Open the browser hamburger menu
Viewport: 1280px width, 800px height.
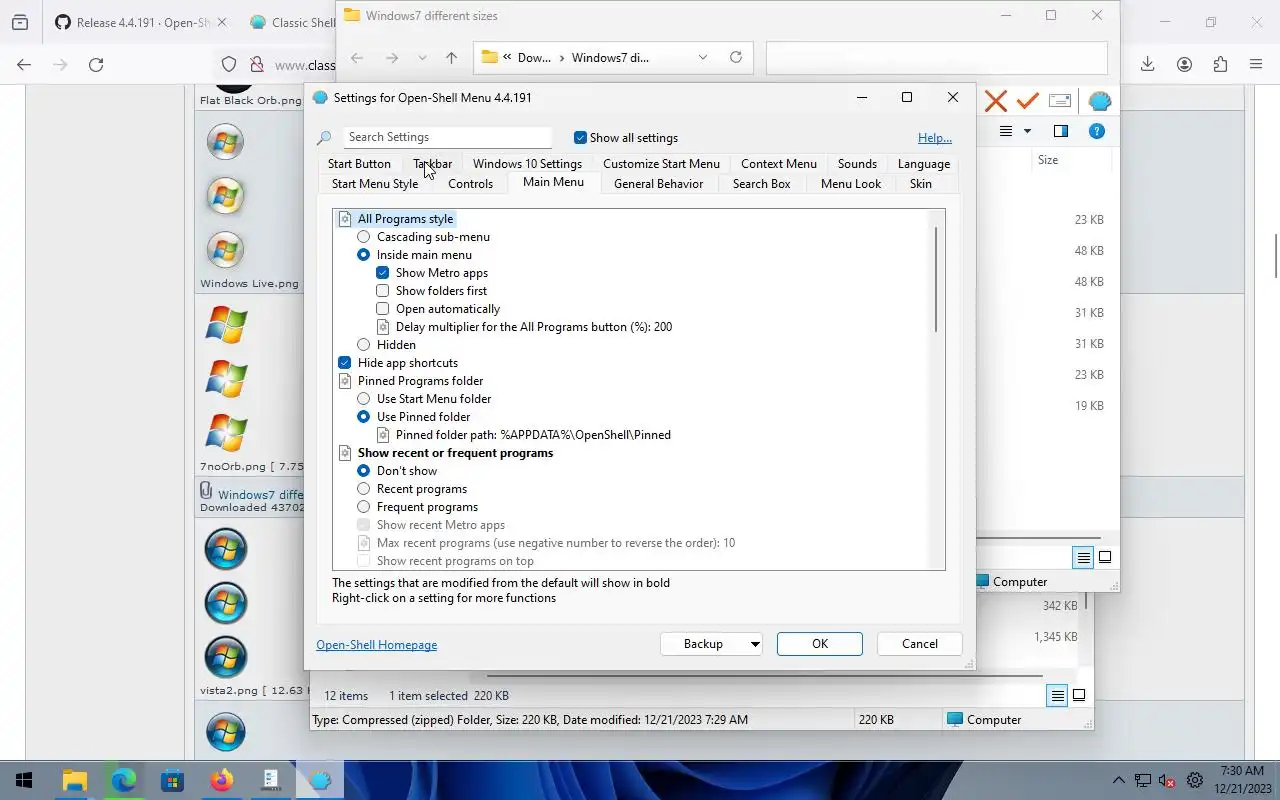tap(1256, 64)
